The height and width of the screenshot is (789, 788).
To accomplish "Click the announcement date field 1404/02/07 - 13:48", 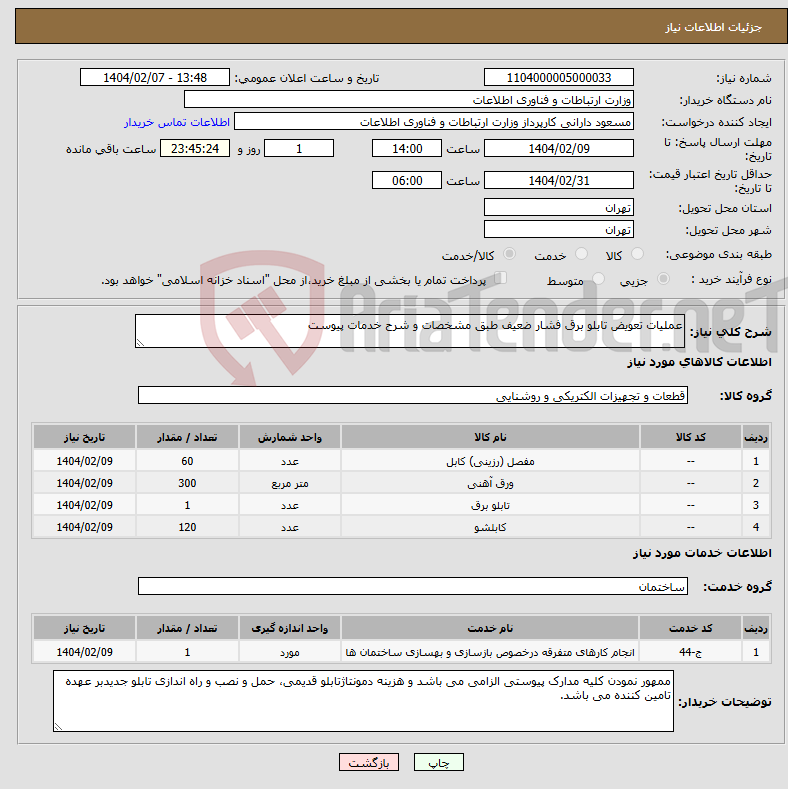I will [x=154, y=77].
